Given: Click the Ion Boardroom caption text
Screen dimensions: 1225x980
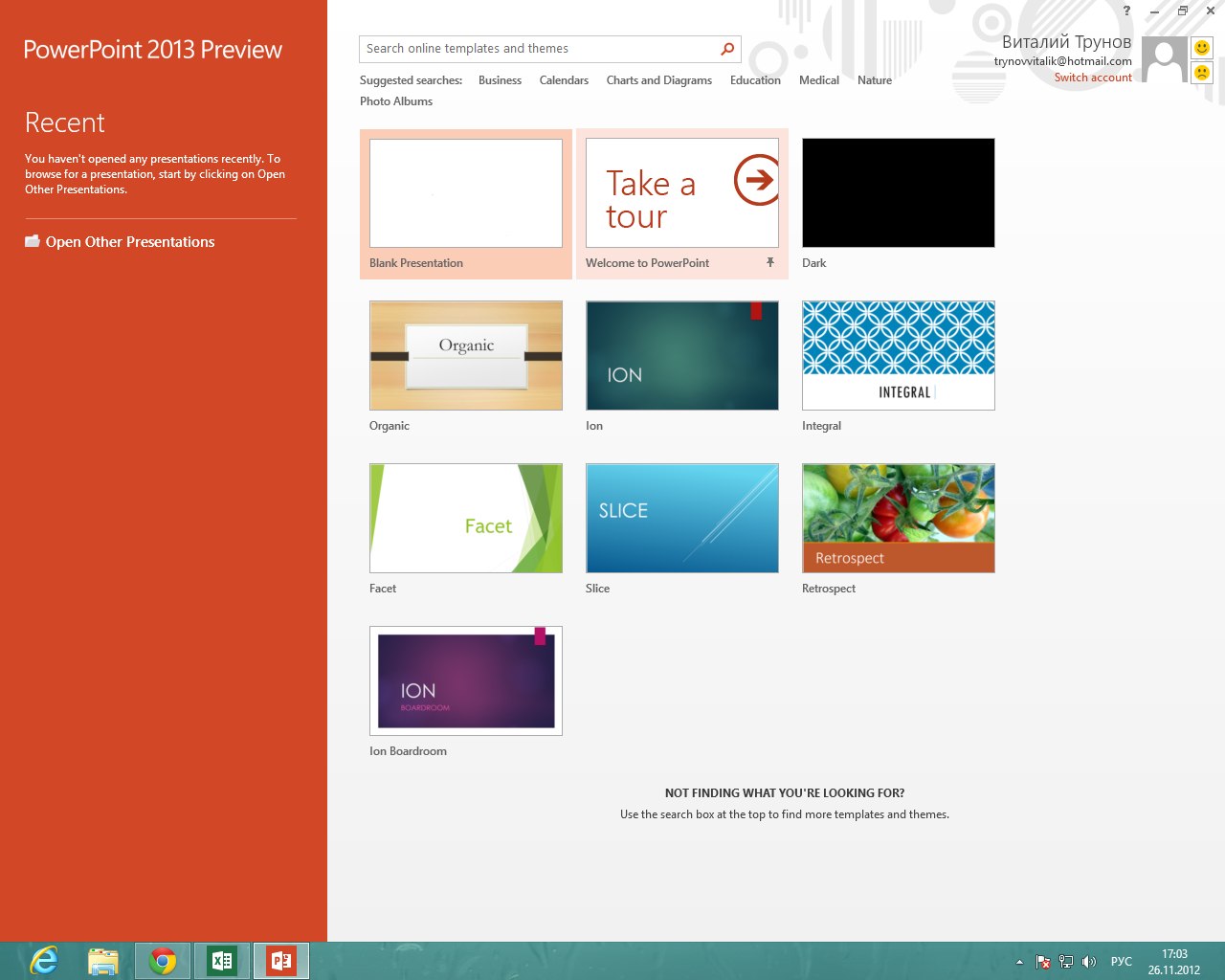Looking at the screenshot, I should (408, 751).
